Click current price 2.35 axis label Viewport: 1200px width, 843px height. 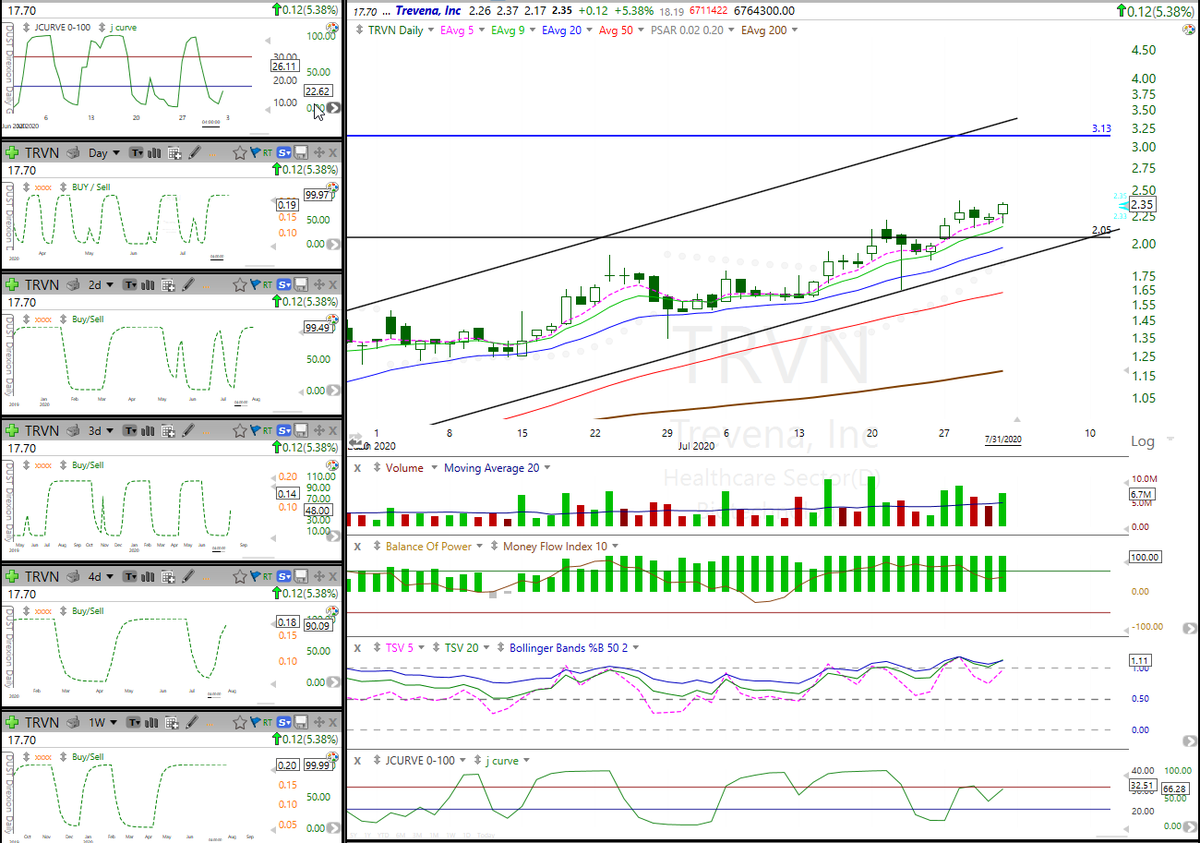(1143, 205)
